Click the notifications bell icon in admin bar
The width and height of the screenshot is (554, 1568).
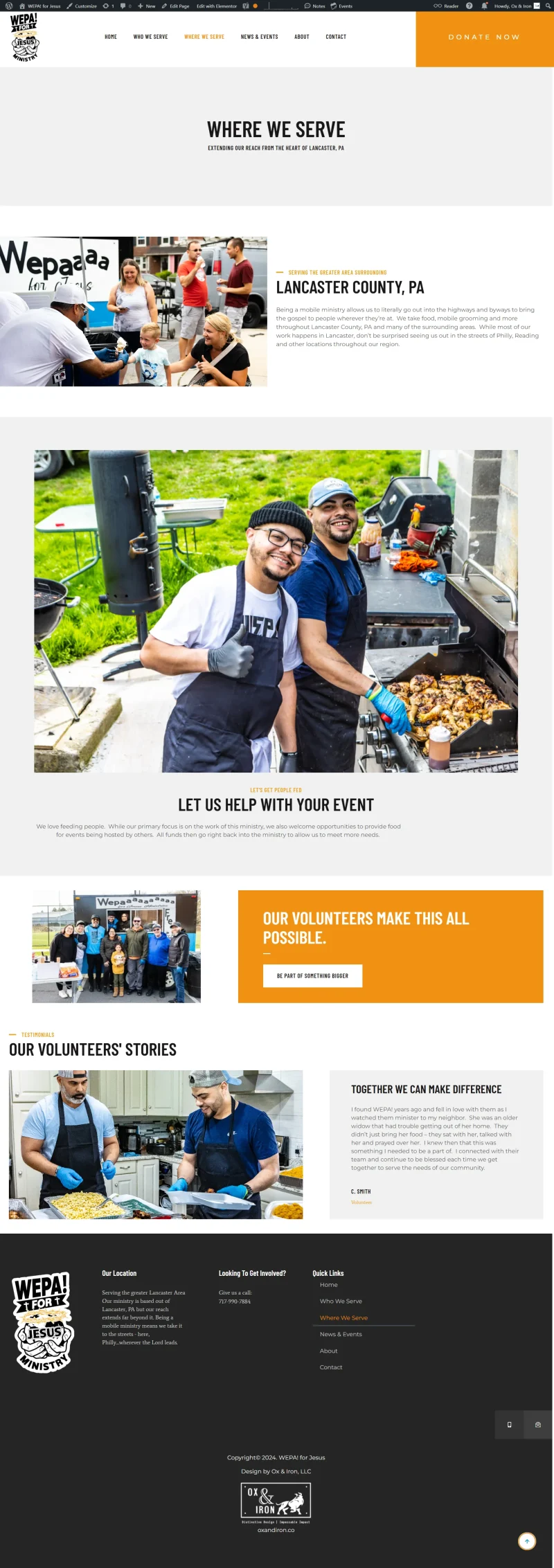click(x=485, y=6)
